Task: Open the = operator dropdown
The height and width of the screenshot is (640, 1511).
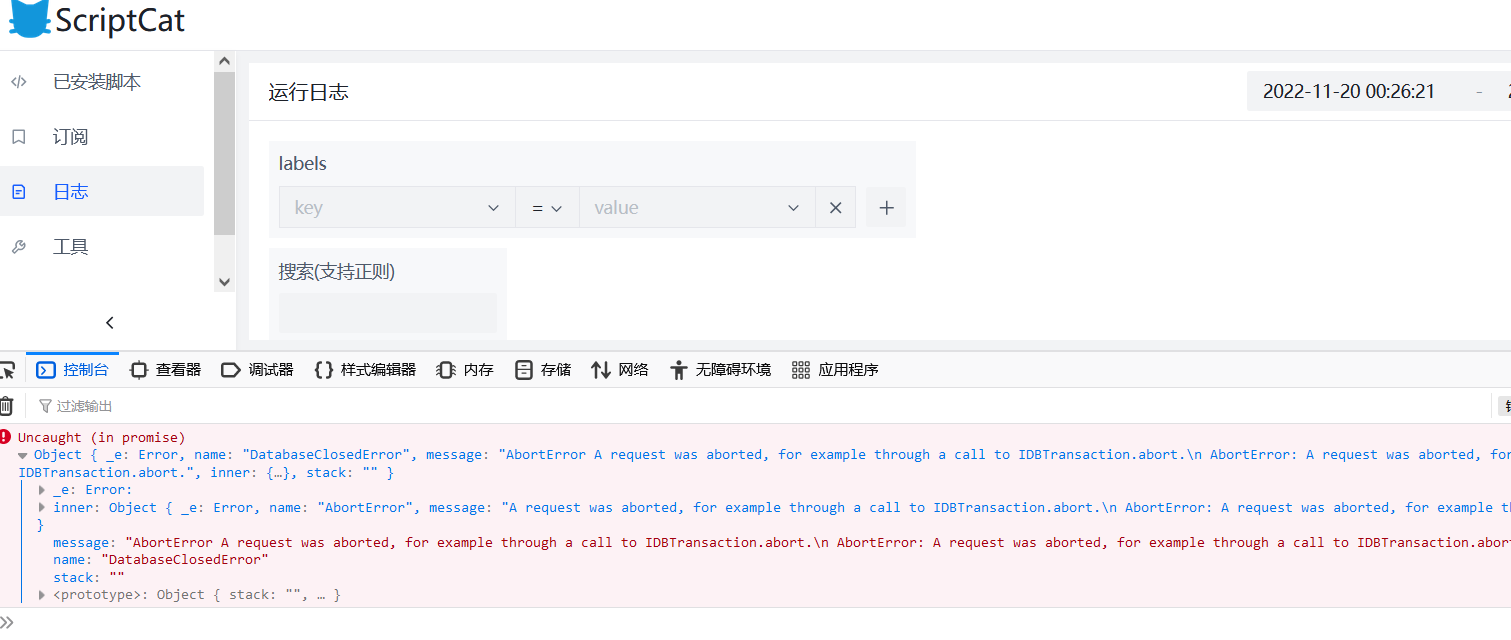Action: (546, 207)
